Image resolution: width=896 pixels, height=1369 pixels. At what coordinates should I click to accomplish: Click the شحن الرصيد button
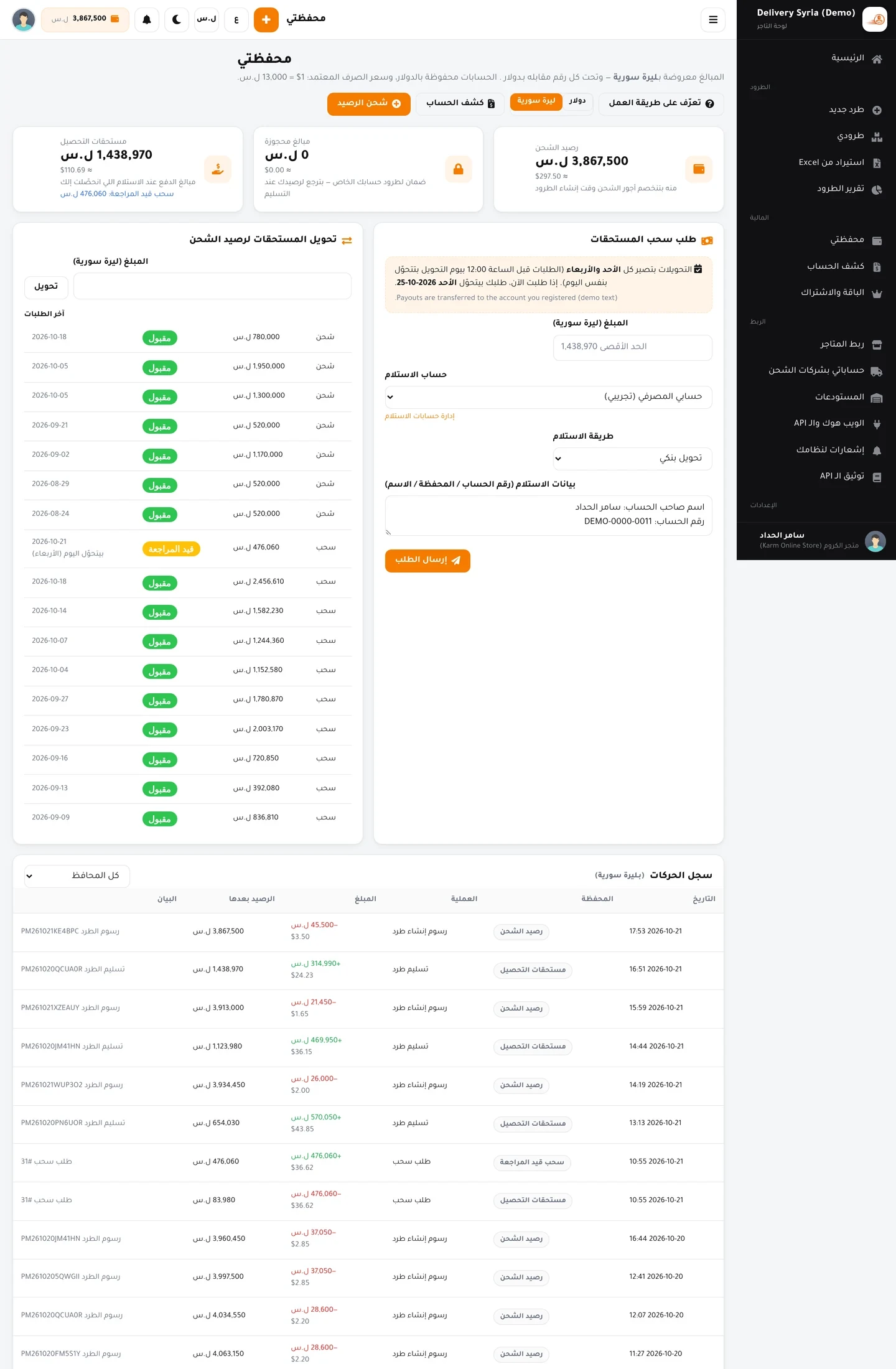(x=369, y=103)
